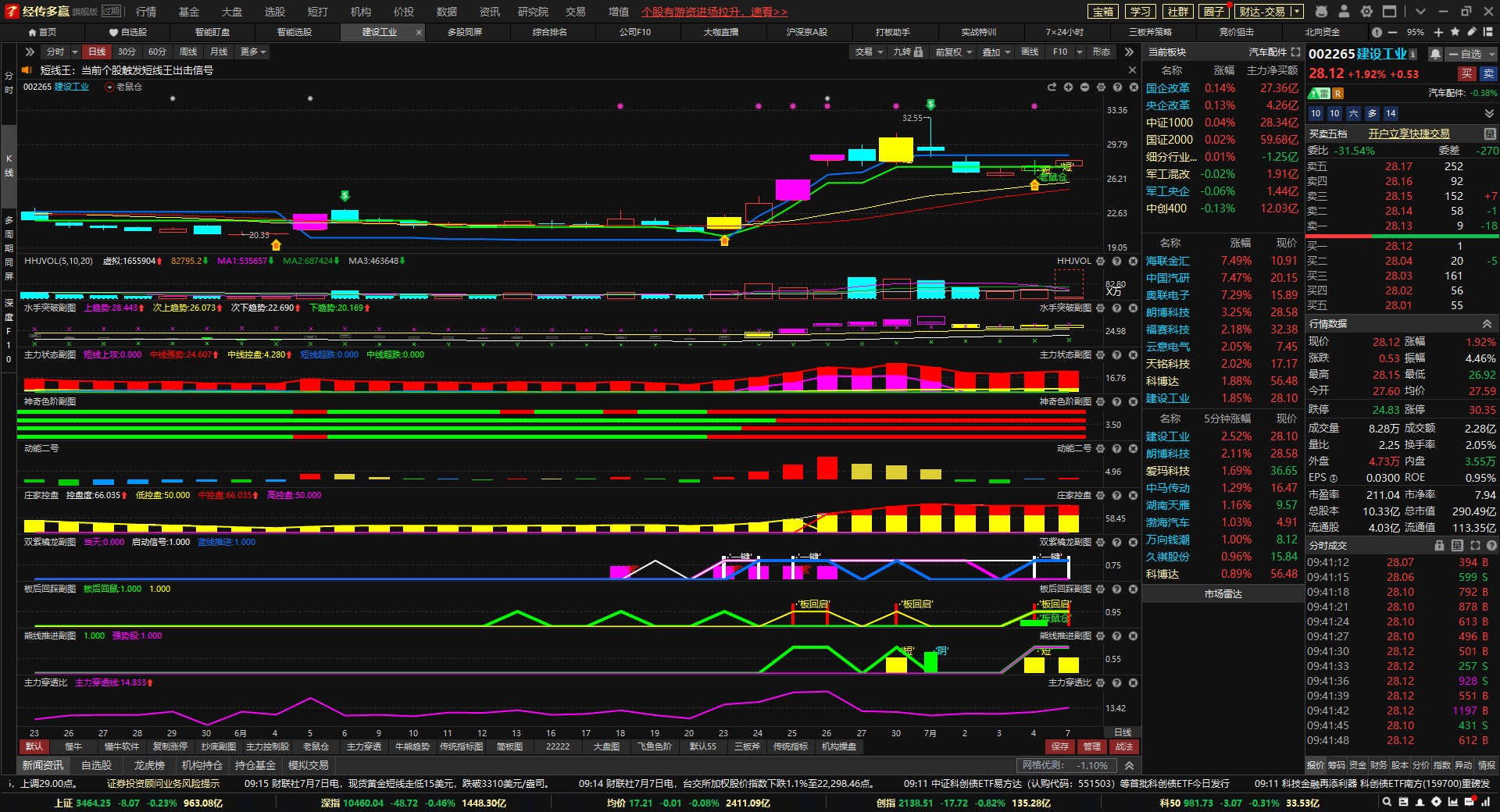Click the 宝箱 button
1500x812 pixels.
pos(1103,12)
